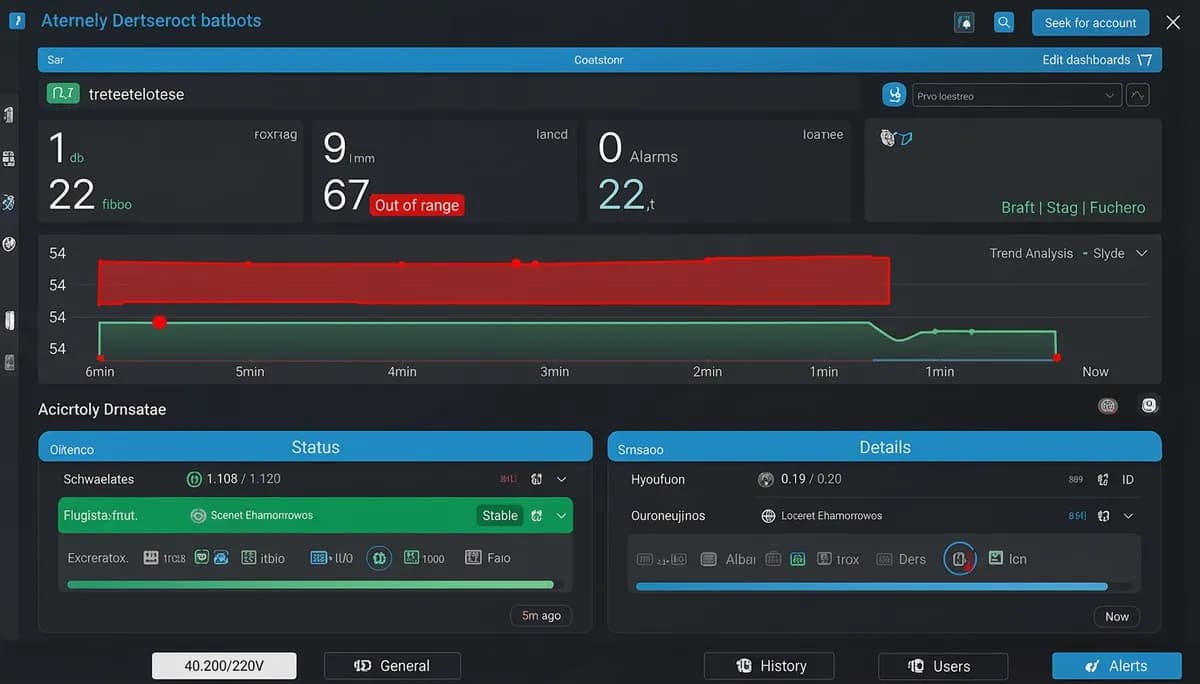The height and width of the screenshot is (684, 1200).
Task: Click the itbio icon in the Status panel
Action: point(247,558)
